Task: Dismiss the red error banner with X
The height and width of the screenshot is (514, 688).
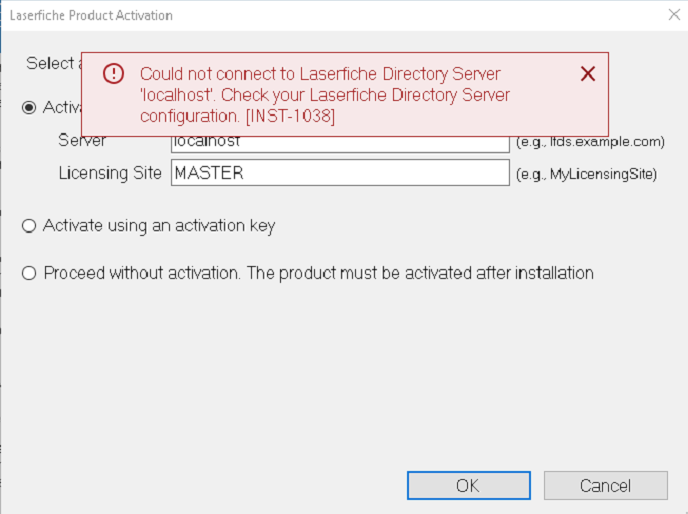Action: point(588,74)
